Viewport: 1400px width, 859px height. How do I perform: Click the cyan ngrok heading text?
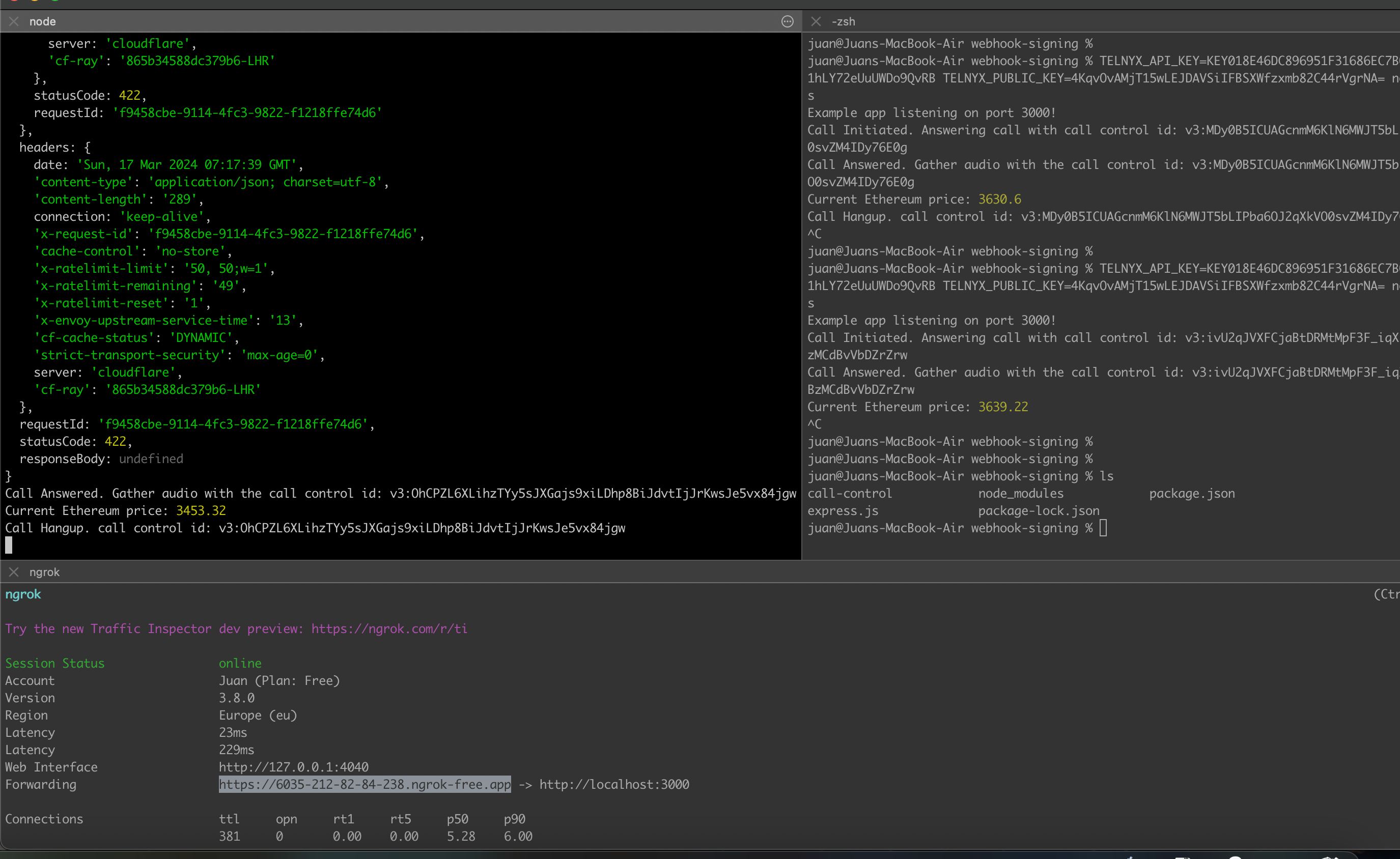point(23,594)
